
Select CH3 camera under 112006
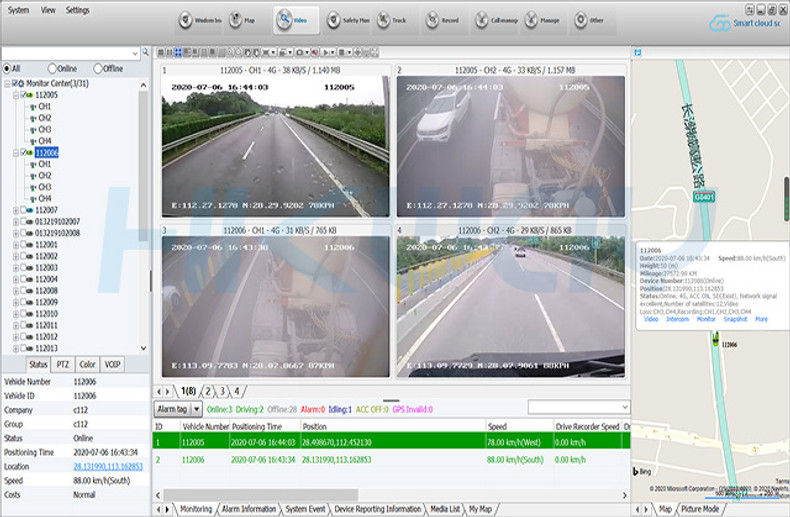click(45, 187)
